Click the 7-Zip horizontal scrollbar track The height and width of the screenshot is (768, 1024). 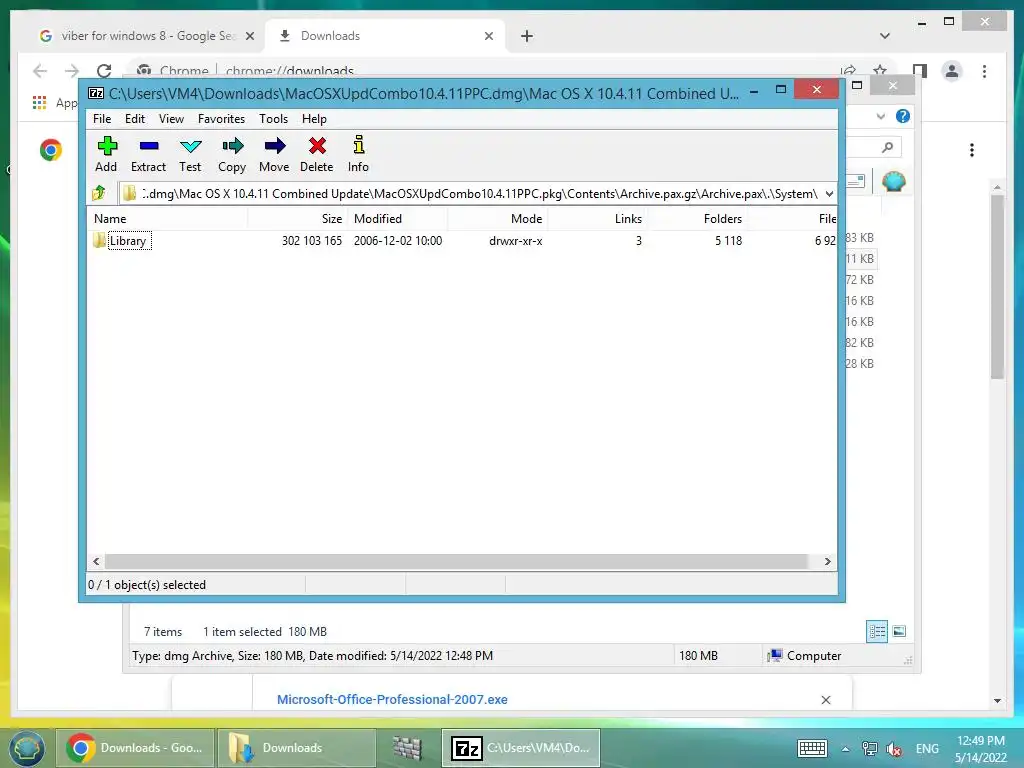click(x=457, y=562)
